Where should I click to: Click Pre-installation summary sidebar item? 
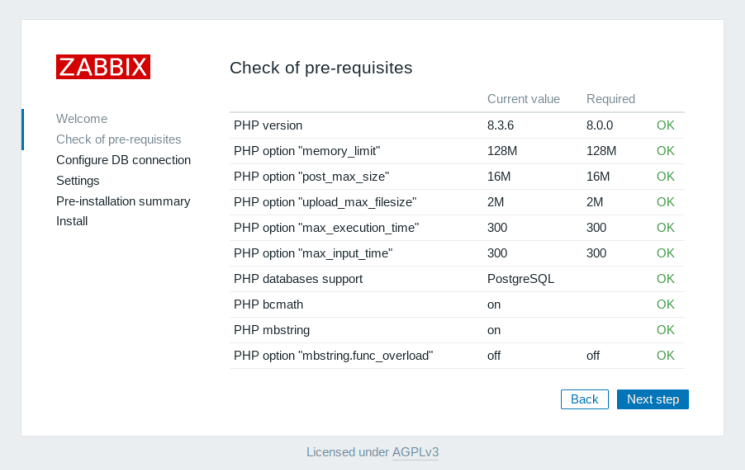coord(122,201)
